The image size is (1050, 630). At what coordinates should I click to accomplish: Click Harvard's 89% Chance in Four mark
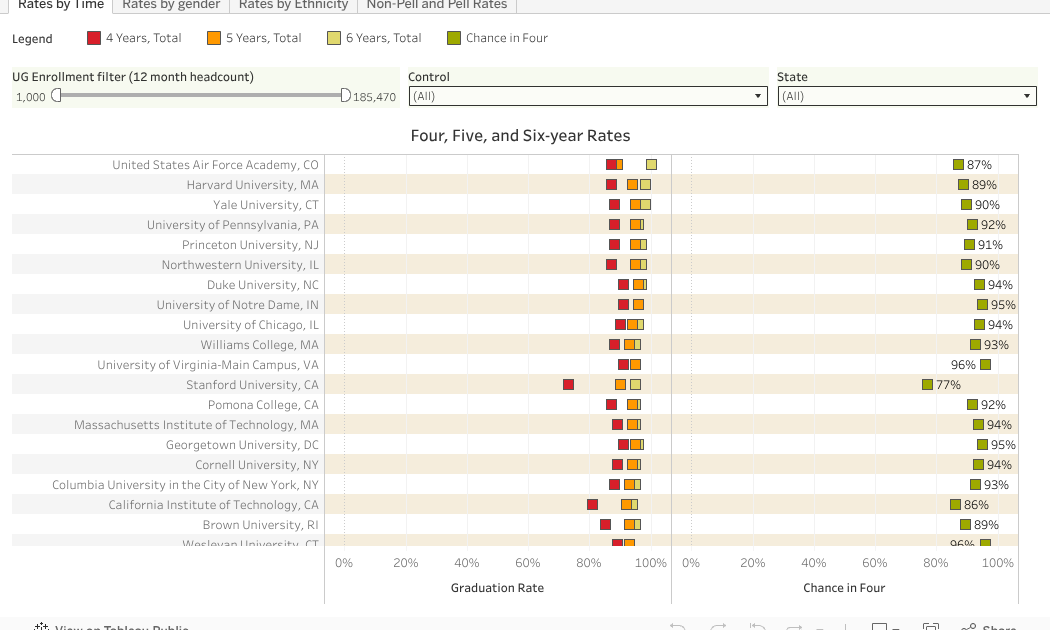click(963, 185)
